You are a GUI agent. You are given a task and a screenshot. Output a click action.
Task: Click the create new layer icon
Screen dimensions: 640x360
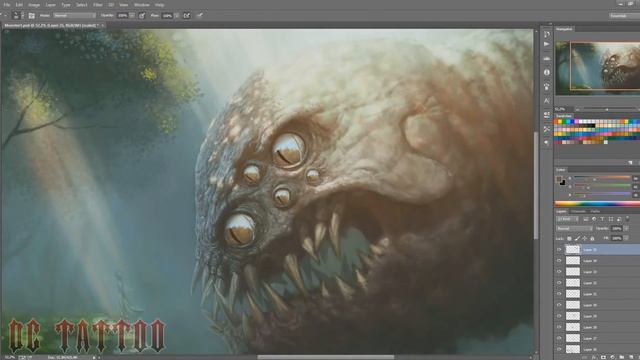tap(630, 357)
